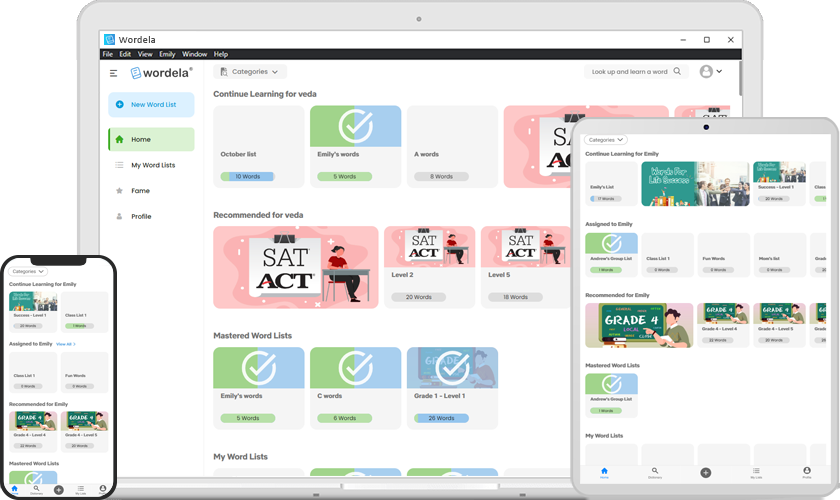Click the document icon in laptop Categories button
840x500 pixels.
pyautogui.click(x=224, y=72)
